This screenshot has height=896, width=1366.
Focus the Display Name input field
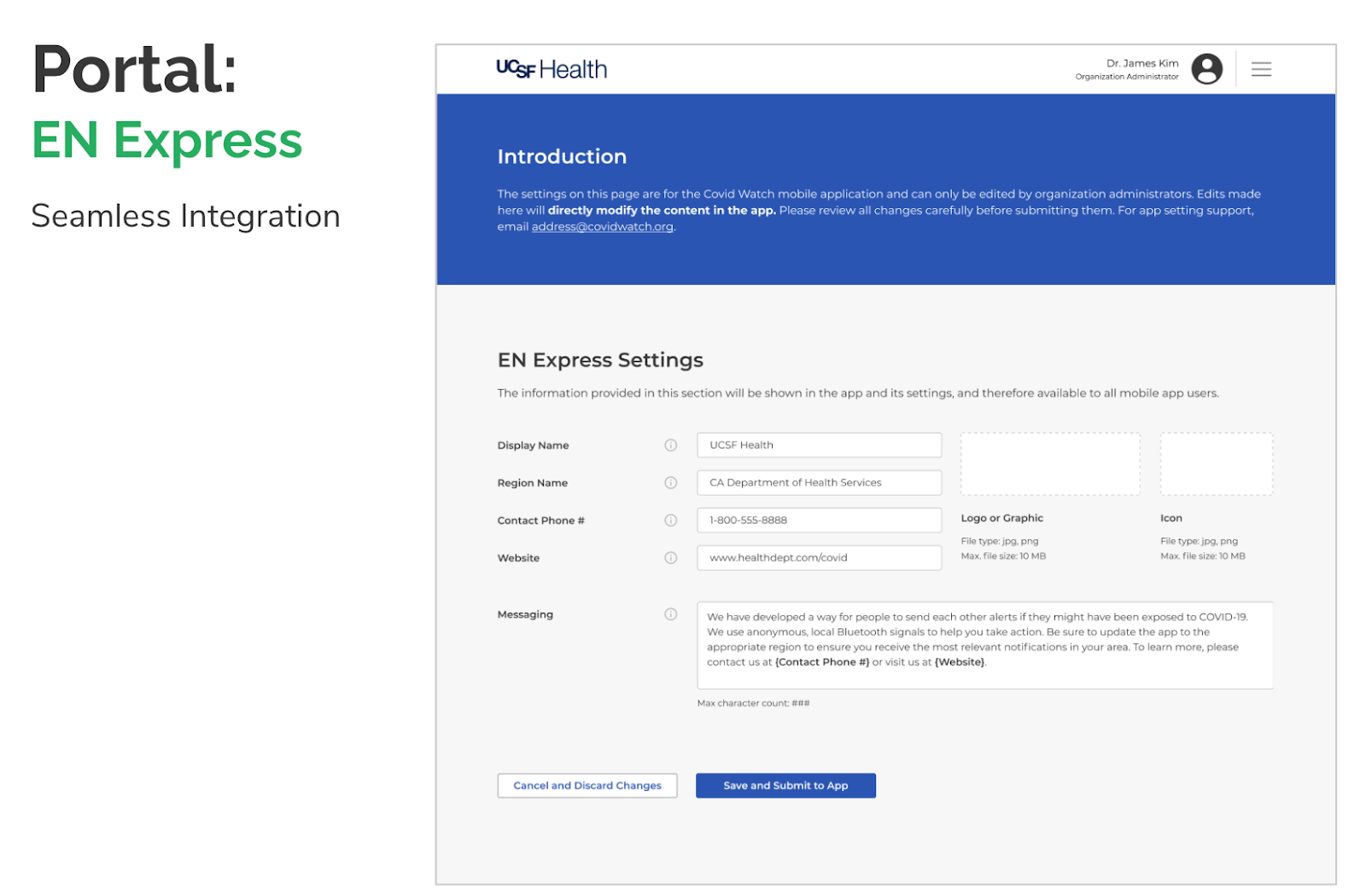point(820,445)
